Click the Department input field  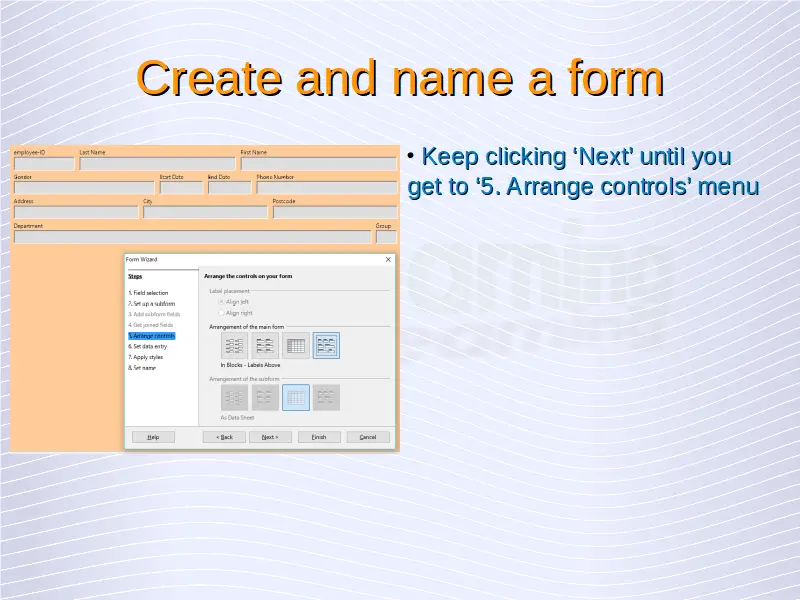tap(192, 237)
